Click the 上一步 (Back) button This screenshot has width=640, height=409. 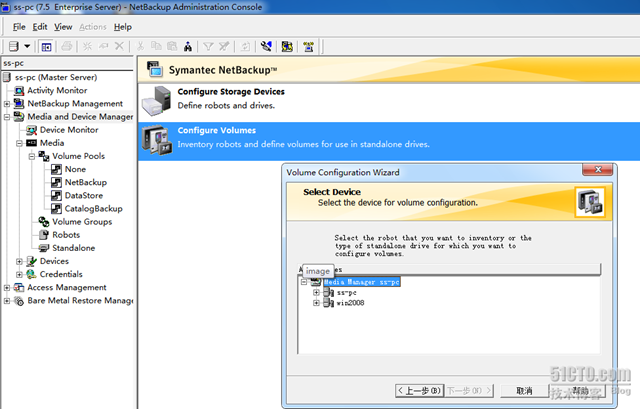point(419,390)
